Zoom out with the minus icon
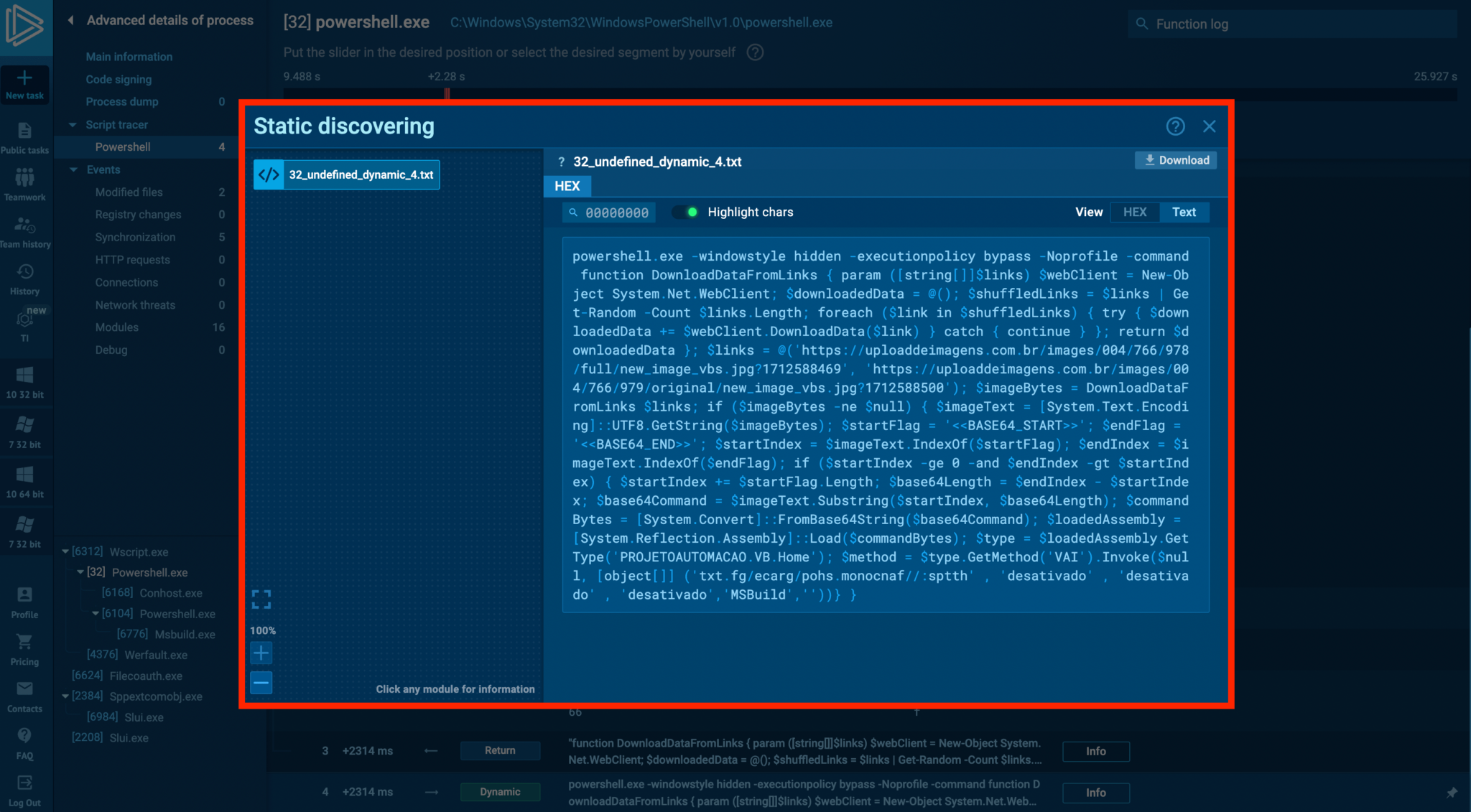This screenshot has width=1471, height=812. pos(261,682)
